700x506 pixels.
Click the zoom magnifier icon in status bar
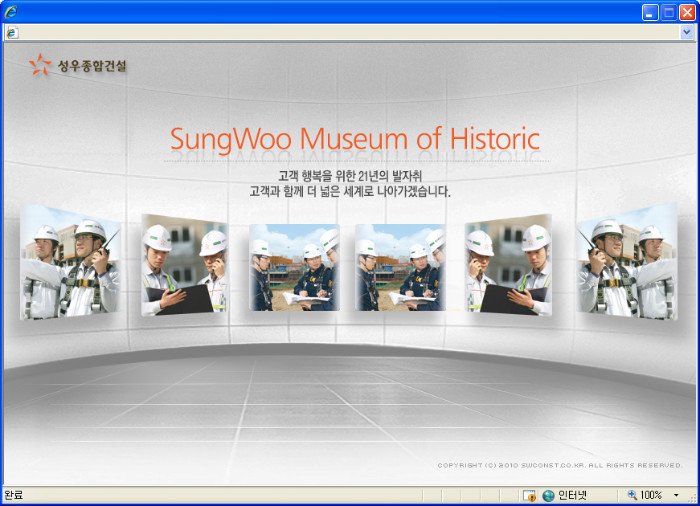tap(632, 495)
